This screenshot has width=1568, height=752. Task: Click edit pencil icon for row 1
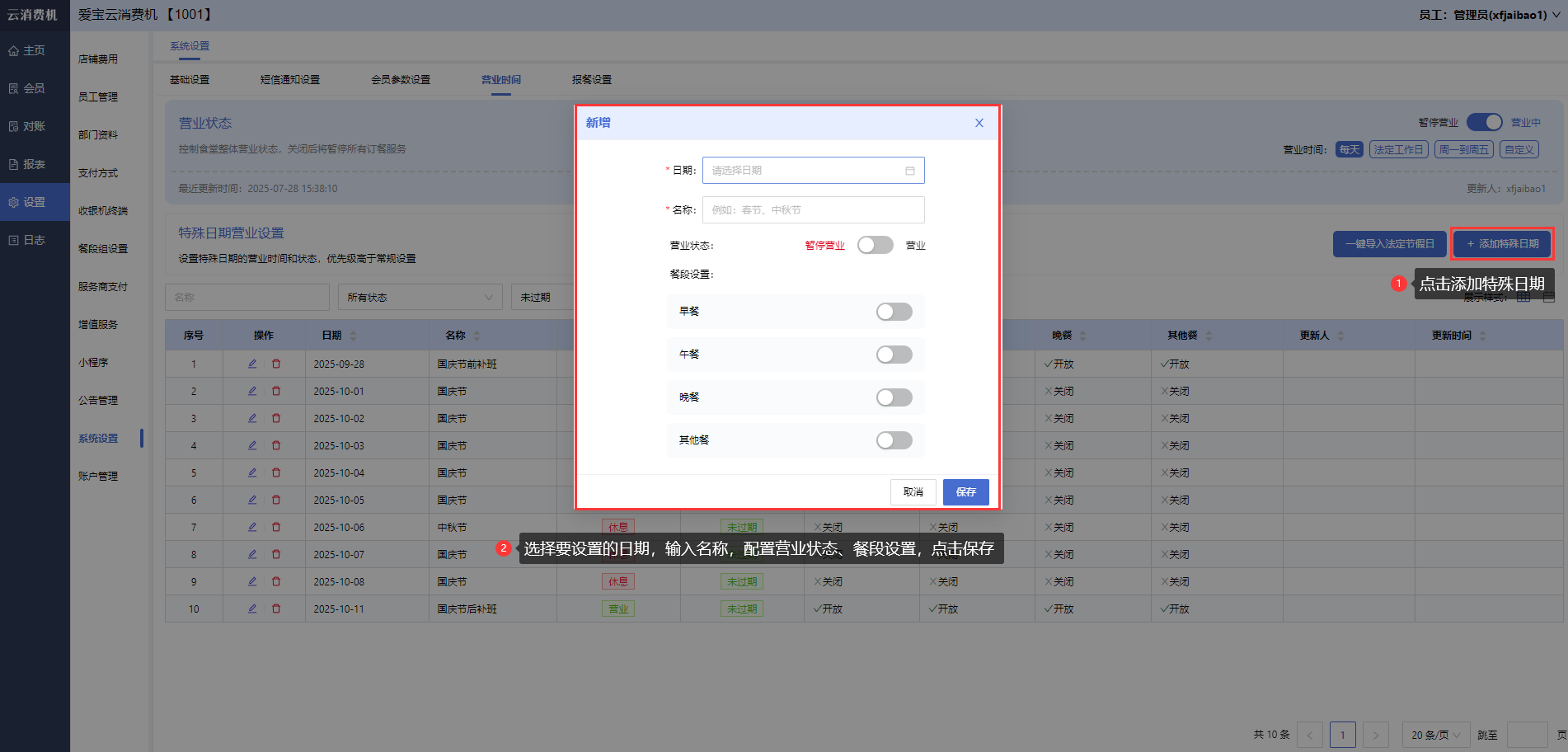[x=252, y=364]
